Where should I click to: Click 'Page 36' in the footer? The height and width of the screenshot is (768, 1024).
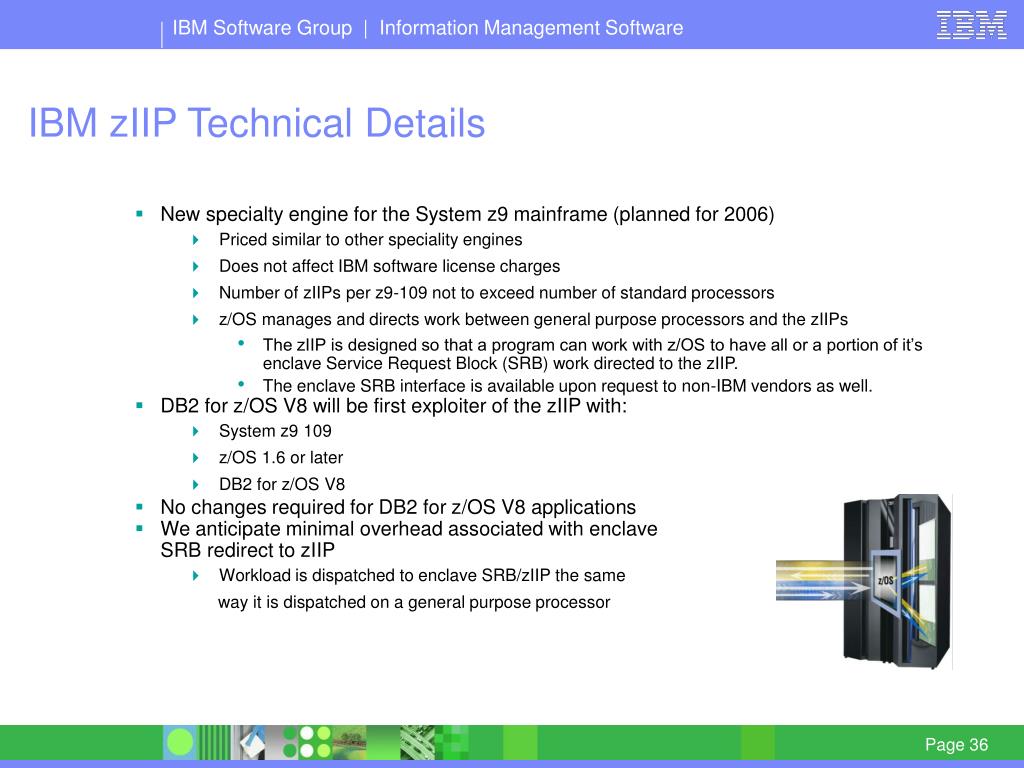(956, 744)
